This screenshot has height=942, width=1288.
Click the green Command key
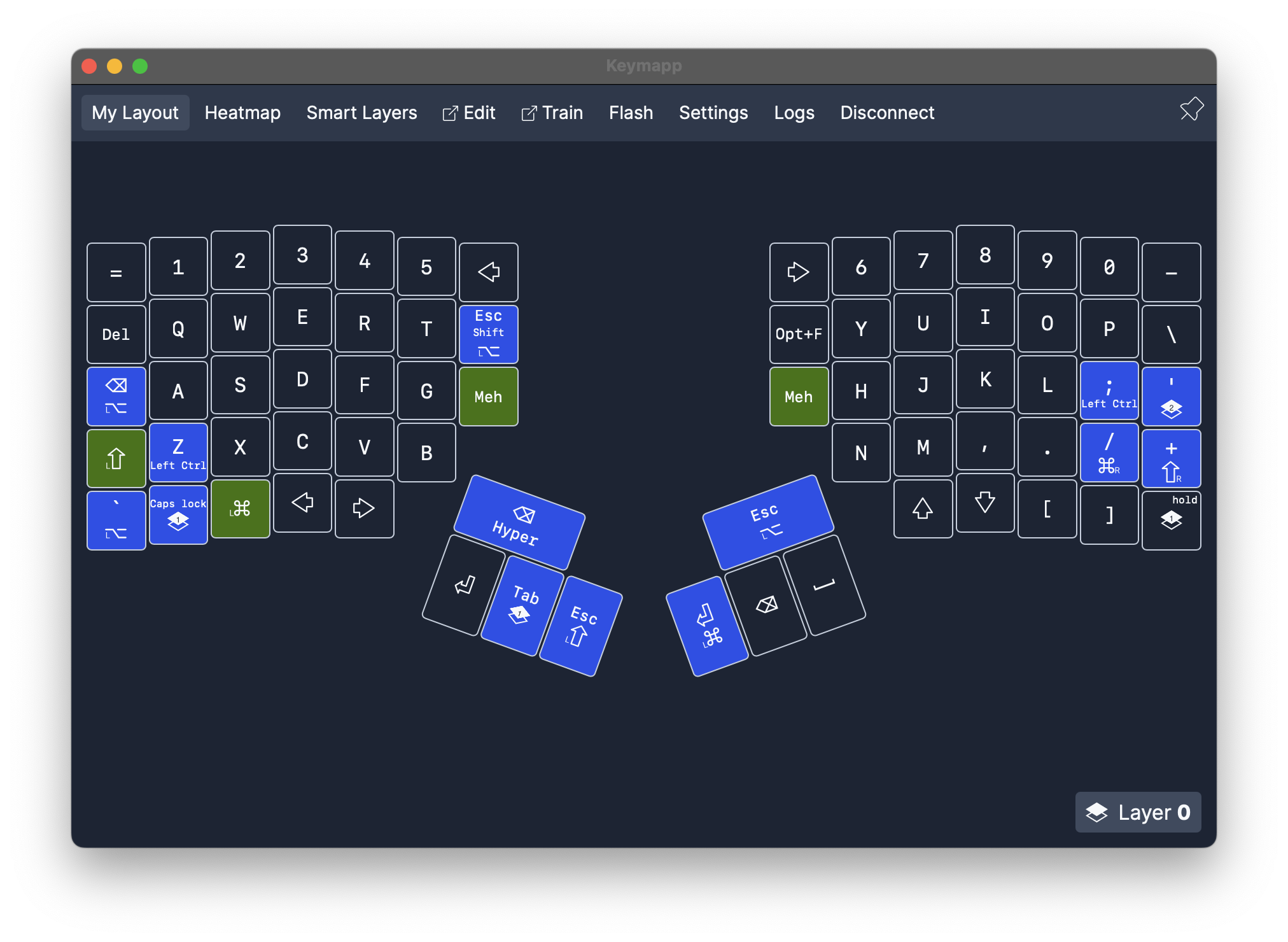point(241,508)
